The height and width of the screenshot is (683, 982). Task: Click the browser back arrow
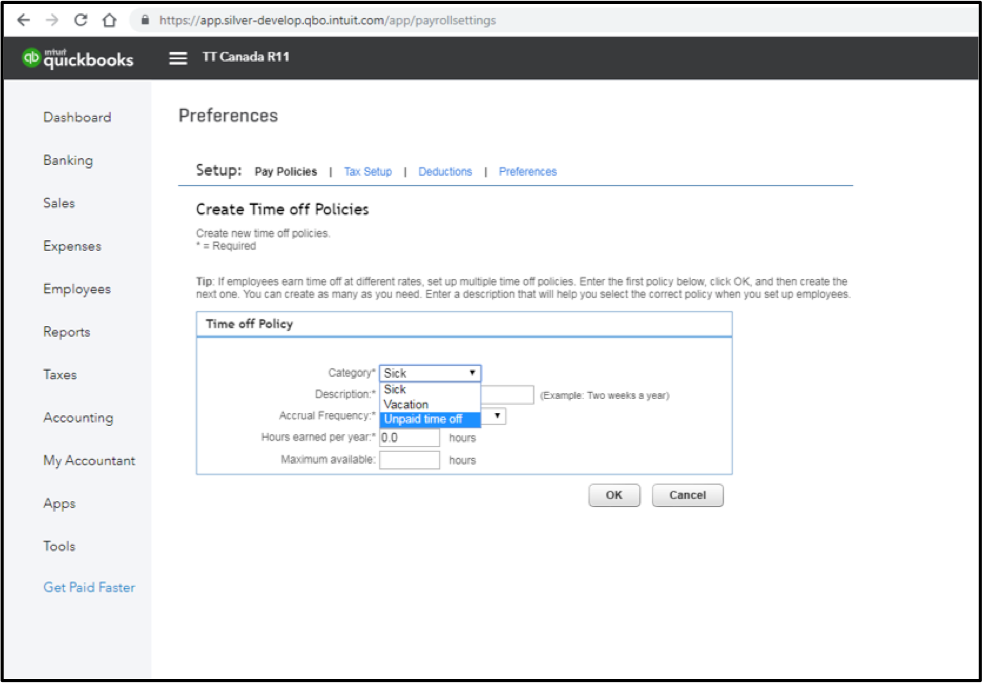(23, 20)
